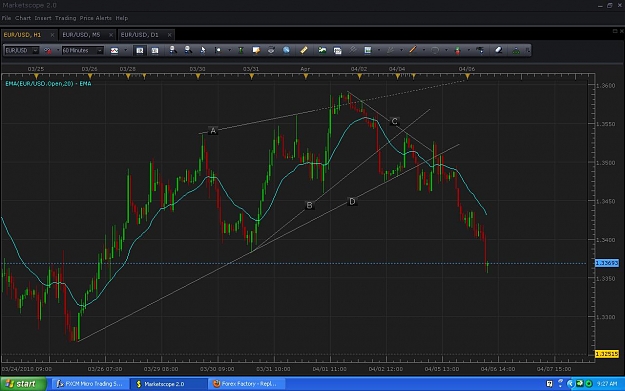Click Marketscope 2.0 taskbar button
The image size is (625, 391).
pyautogui.click(x=169, y=384)
